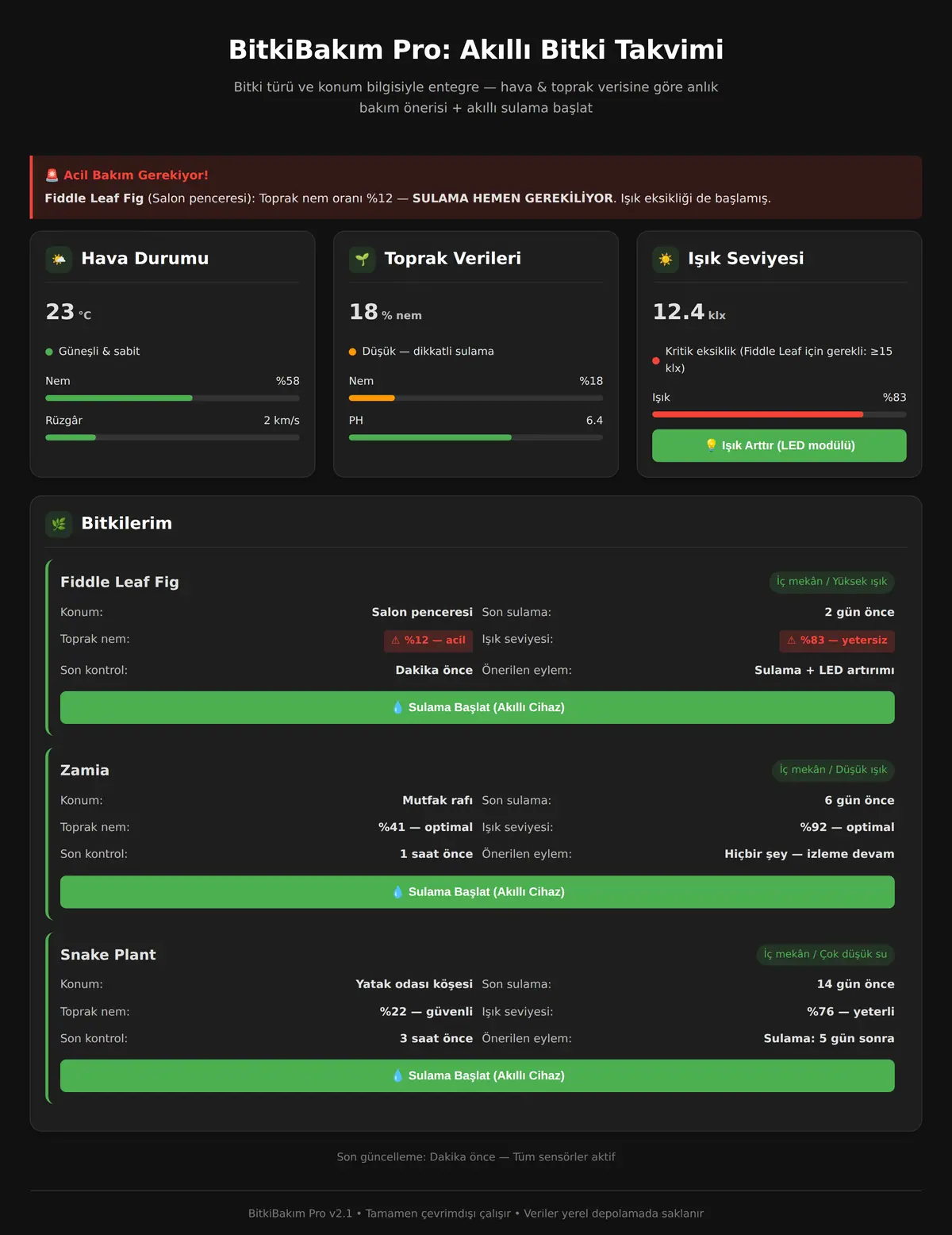The width and height of the screenshot is (952, 1235).
Task: Click the Rüzgâr 2 km/s progress bar
Action: coord(172,437)
